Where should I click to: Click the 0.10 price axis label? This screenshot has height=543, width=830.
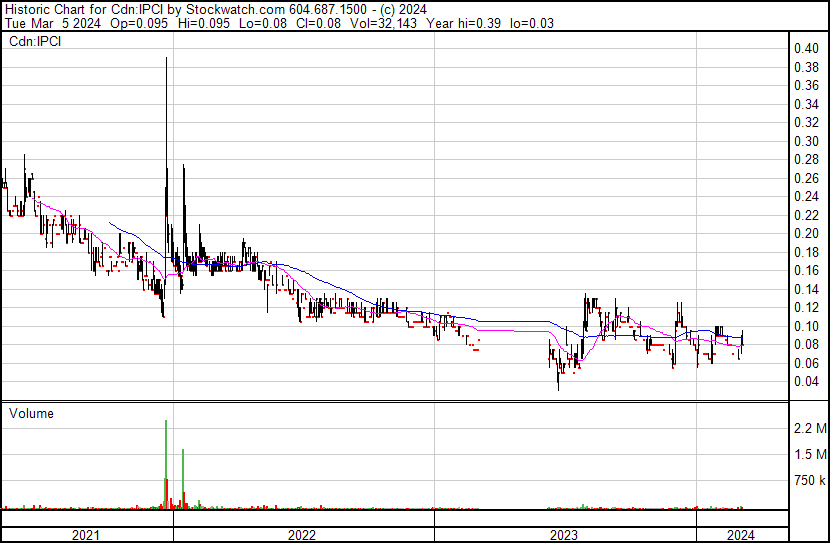tap(806, 326)
